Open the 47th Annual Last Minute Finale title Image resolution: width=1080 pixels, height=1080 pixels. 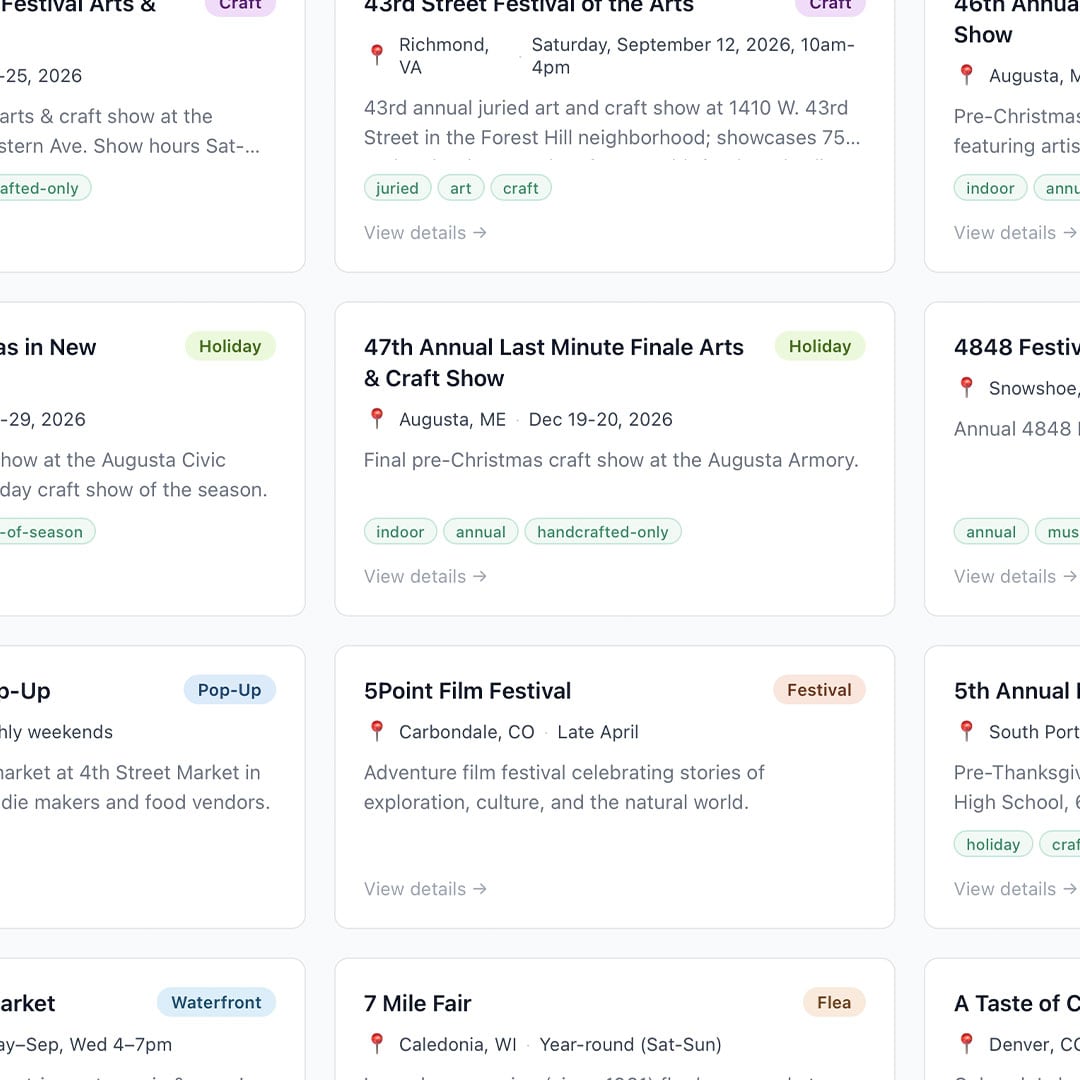click(x=554, y=363)
